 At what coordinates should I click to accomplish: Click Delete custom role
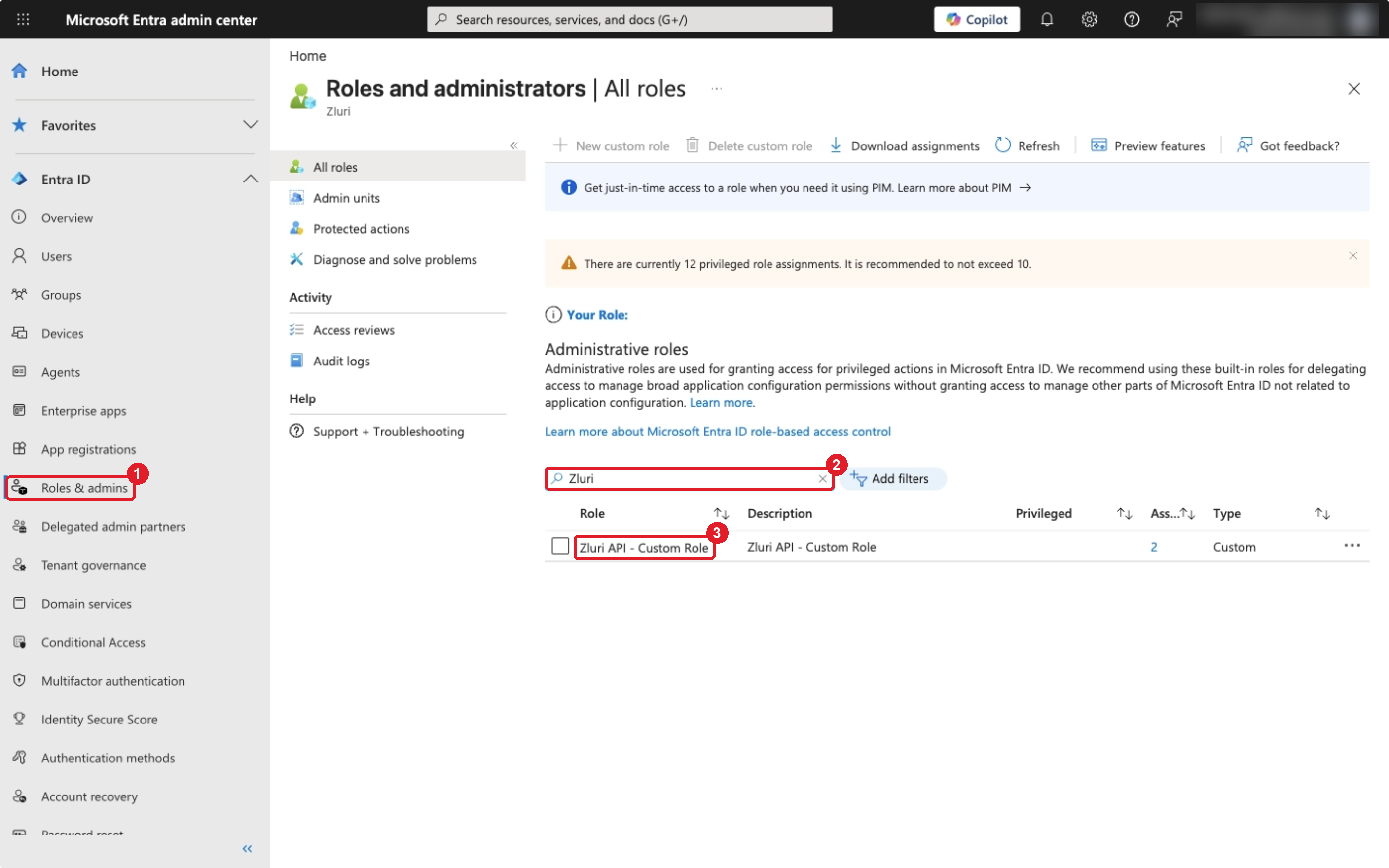749,146
